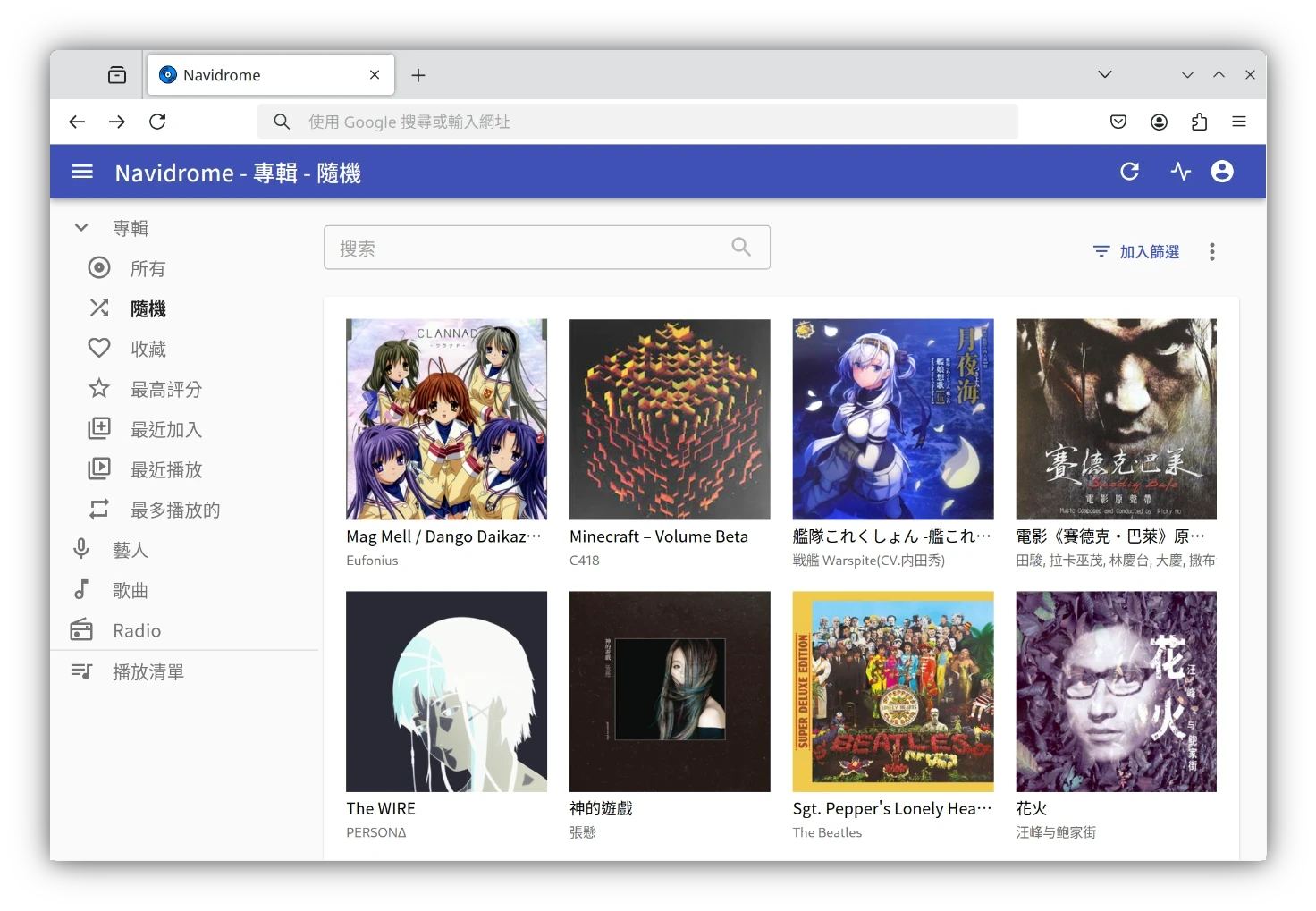Viewport: 1316px width, 911px height.
Task: Collapse the 專輯 section chevron
Action: (81, 228)
